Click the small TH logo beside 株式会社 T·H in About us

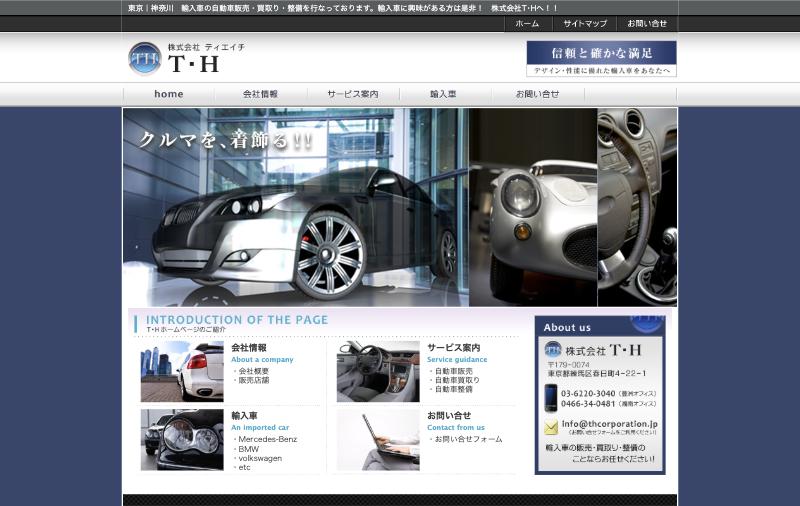pyautogui.click(x=553, y=349)
